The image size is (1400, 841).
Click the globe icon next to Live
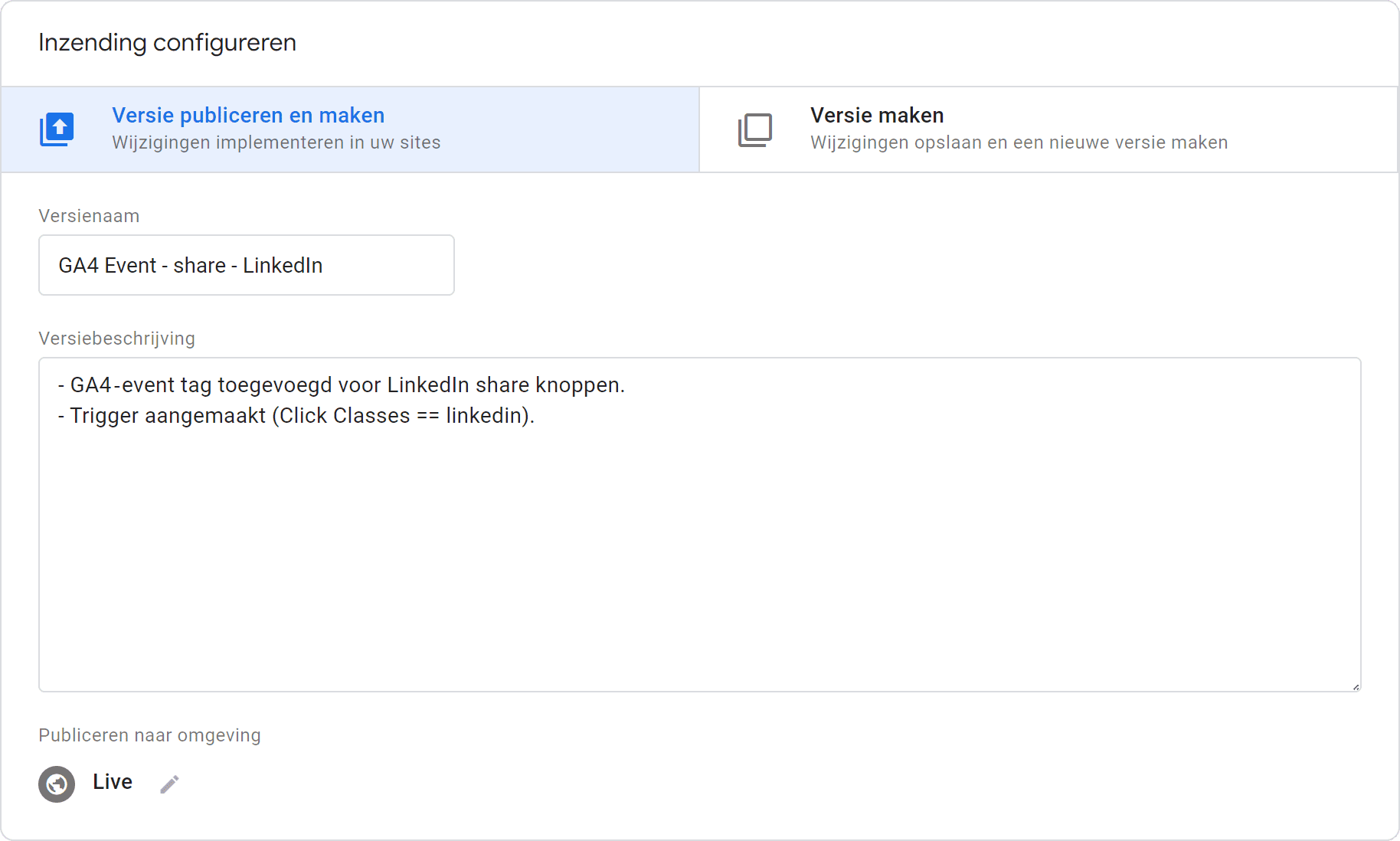point(57,784)
